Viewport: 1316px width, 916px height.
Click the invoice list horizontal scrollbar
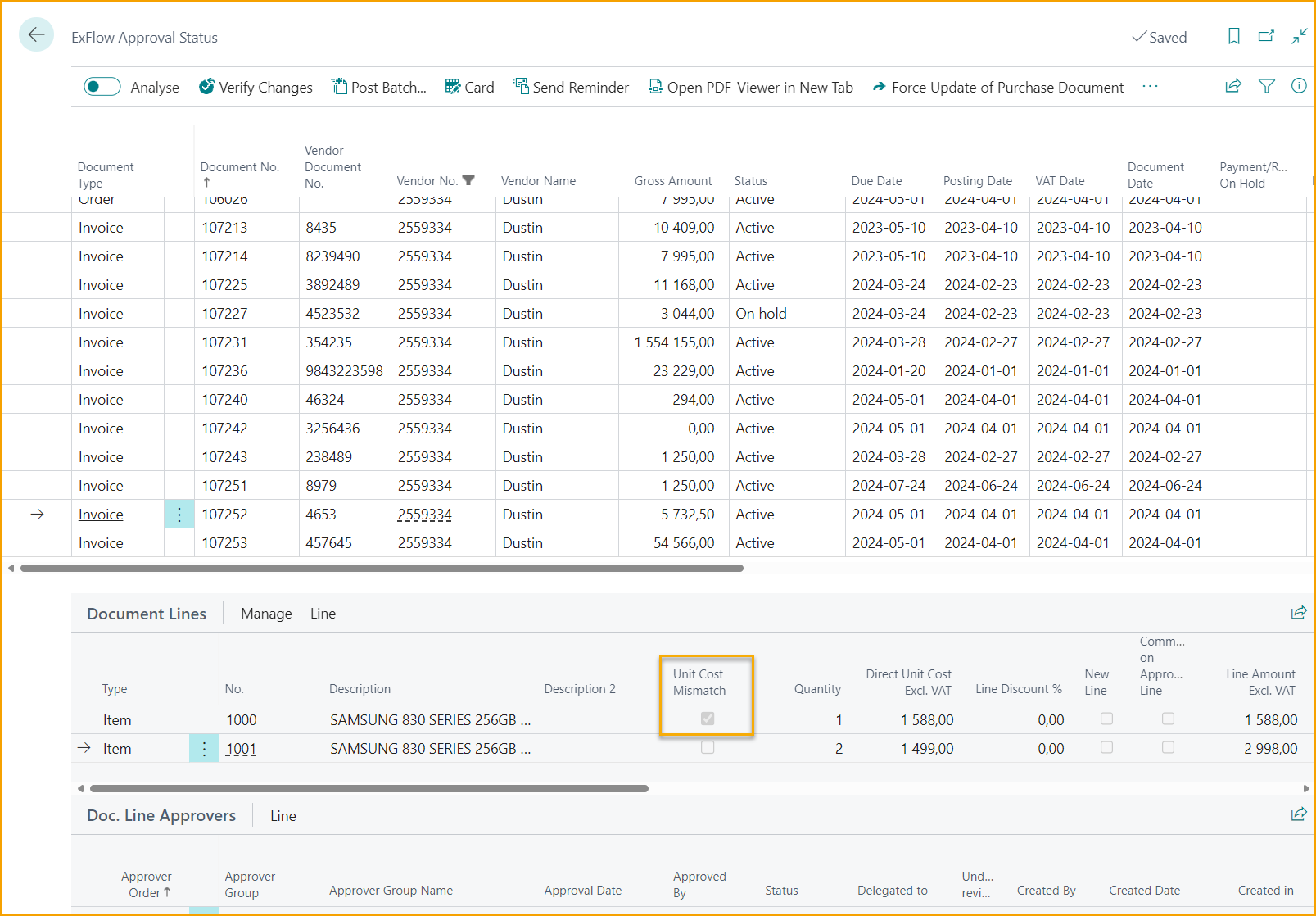point(382,568)
